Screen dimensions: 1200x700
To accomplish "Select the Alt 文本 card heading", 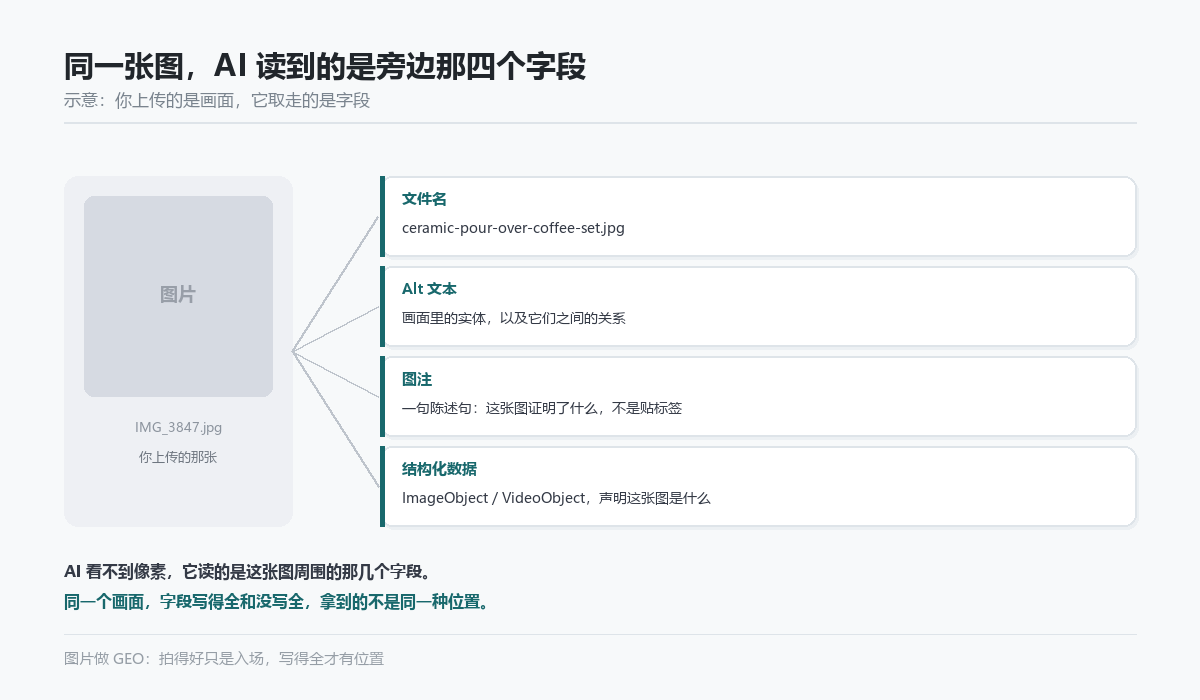I will pos(429,289).
